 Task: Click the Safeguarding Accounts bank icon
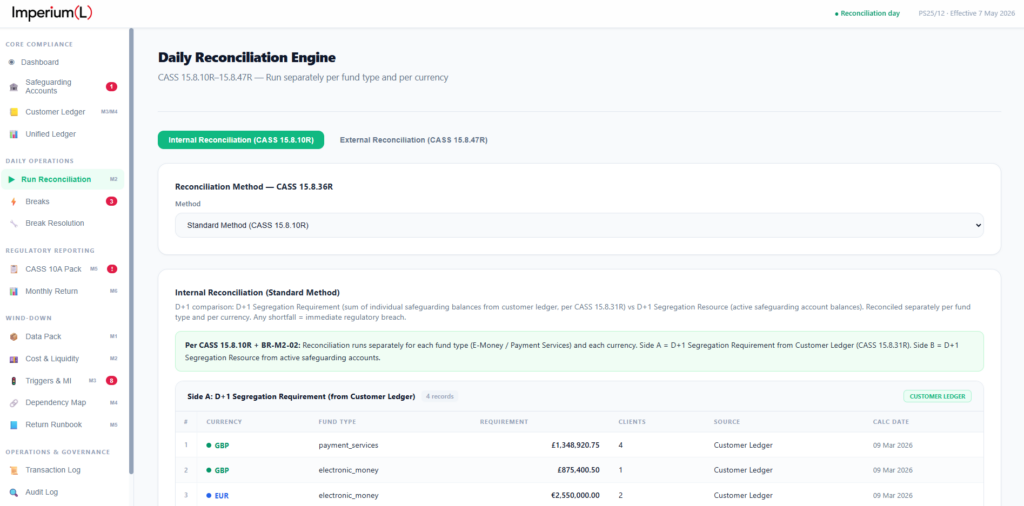(x=14, y=87)
